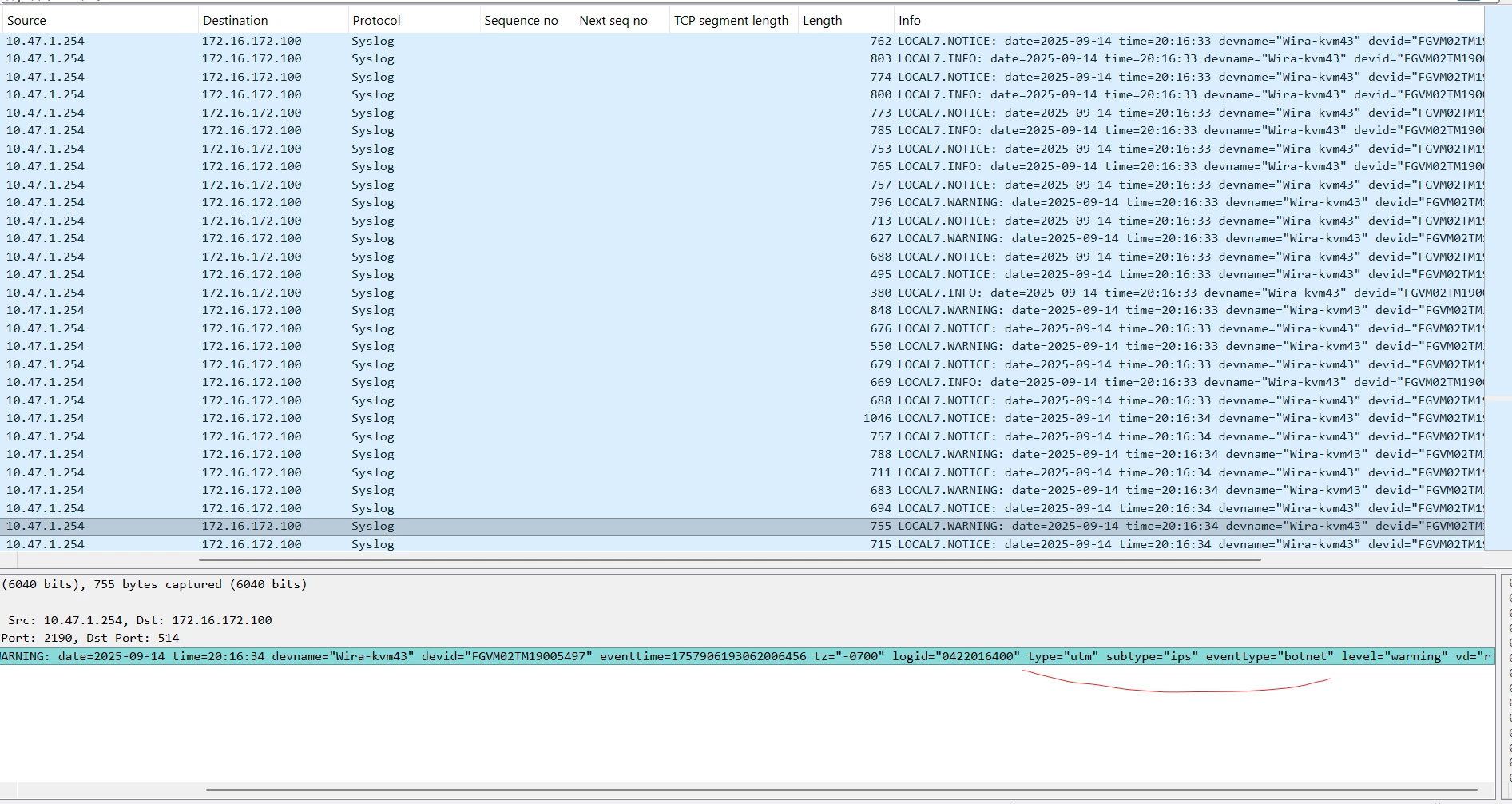1512x804 pixels.
Task: Select the LOCAL7.WARNING packet with length 788
Action: pos(742,454)
